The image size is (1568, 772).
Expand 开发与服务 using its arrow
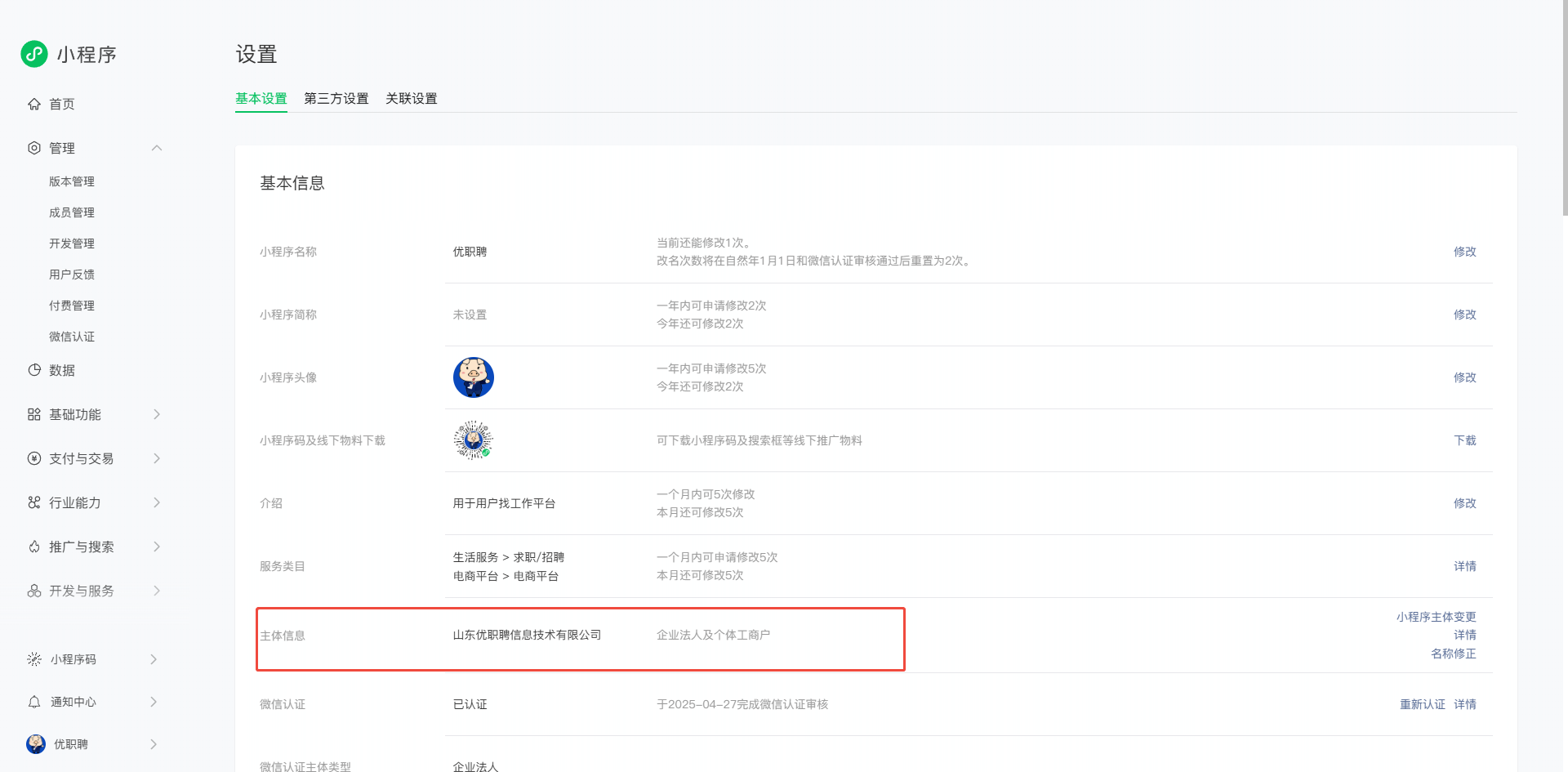click(157, 591)
